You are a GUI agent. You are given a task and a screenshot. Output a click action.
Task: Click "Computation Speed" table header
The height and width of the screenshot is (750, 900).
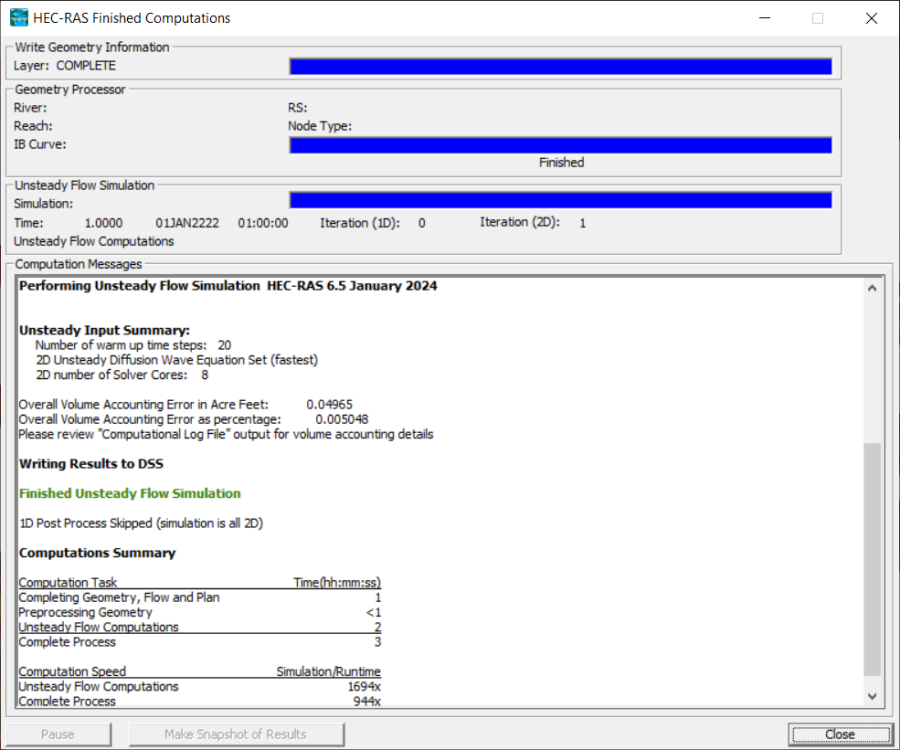click(x=72, y=671)
